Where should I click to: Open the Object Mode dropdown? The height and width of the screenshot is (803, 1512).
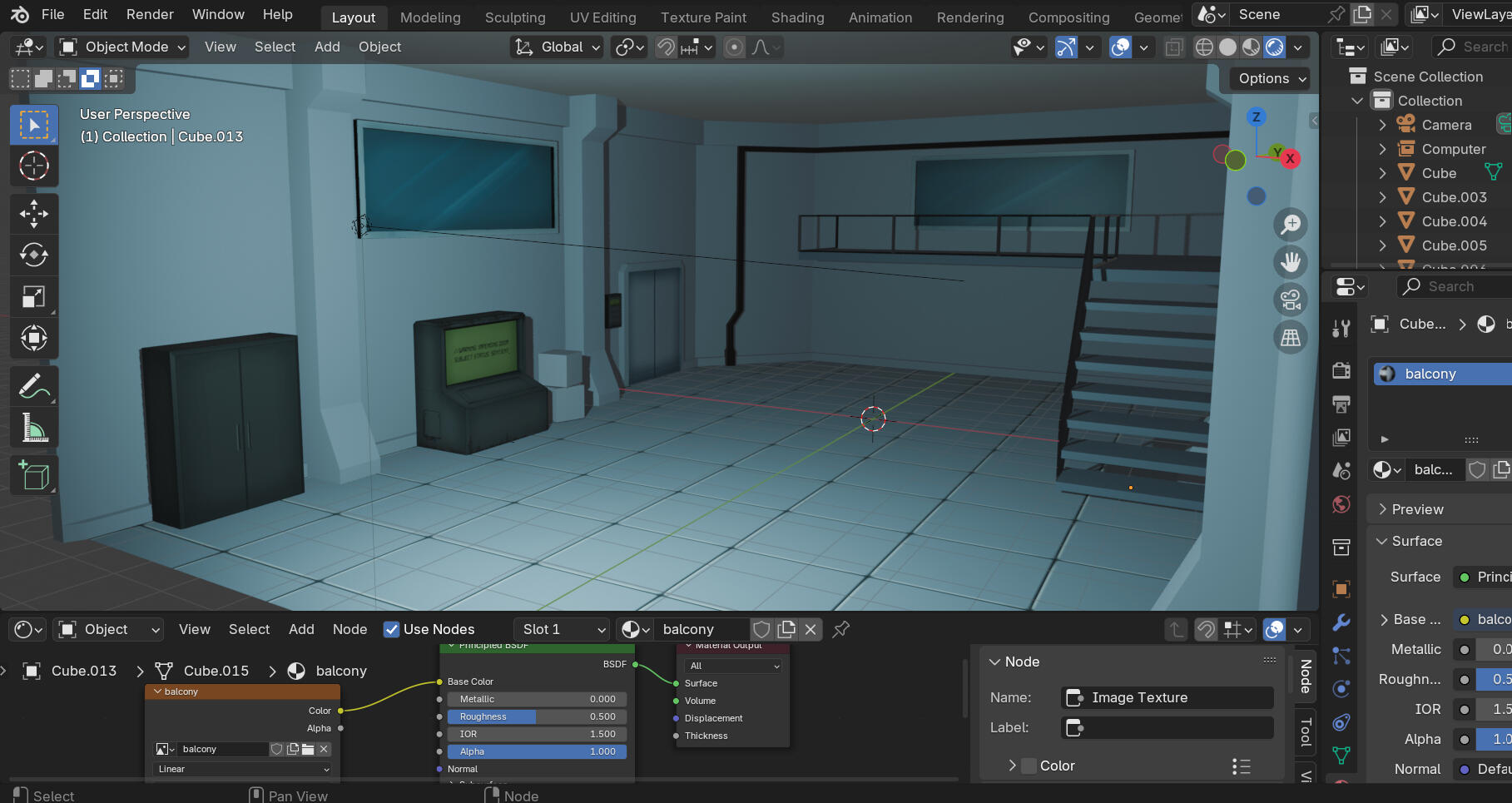click(x=122, y=47)
